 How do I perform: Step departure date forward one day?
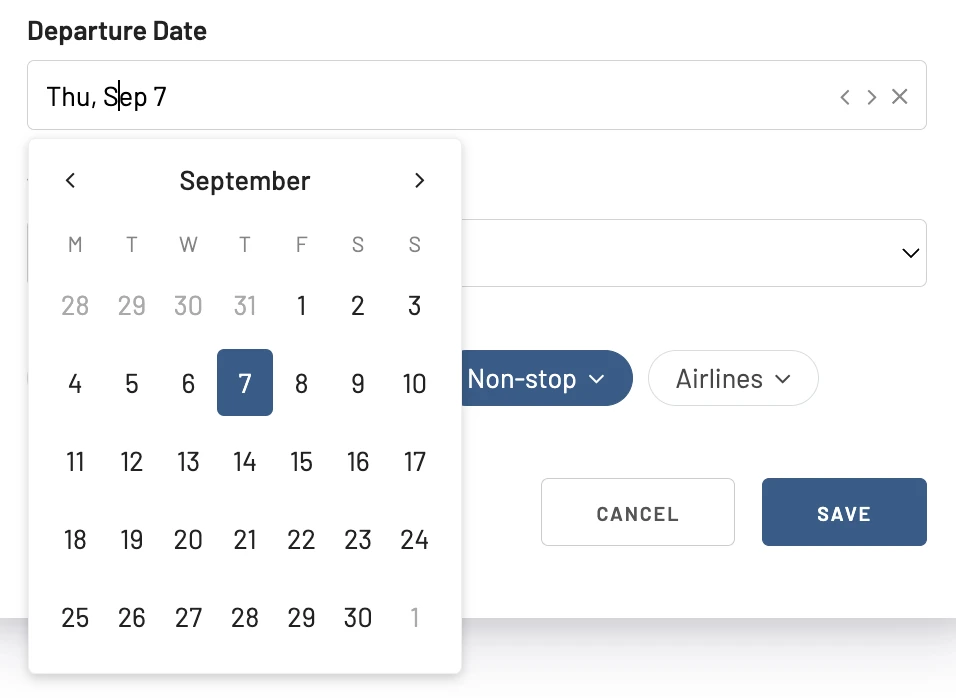click(x=872, y=97)
